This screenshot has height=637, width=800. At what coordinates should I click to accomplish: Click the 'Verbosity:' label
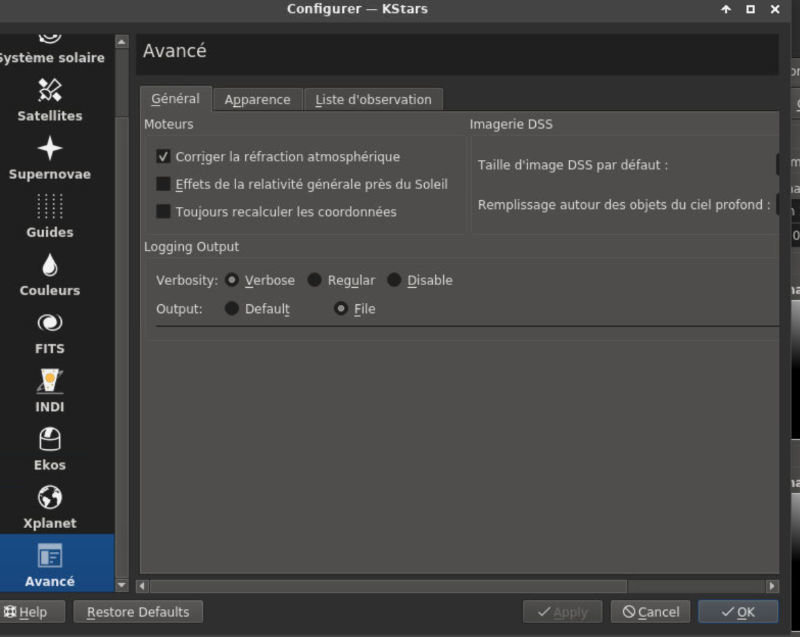187,280
